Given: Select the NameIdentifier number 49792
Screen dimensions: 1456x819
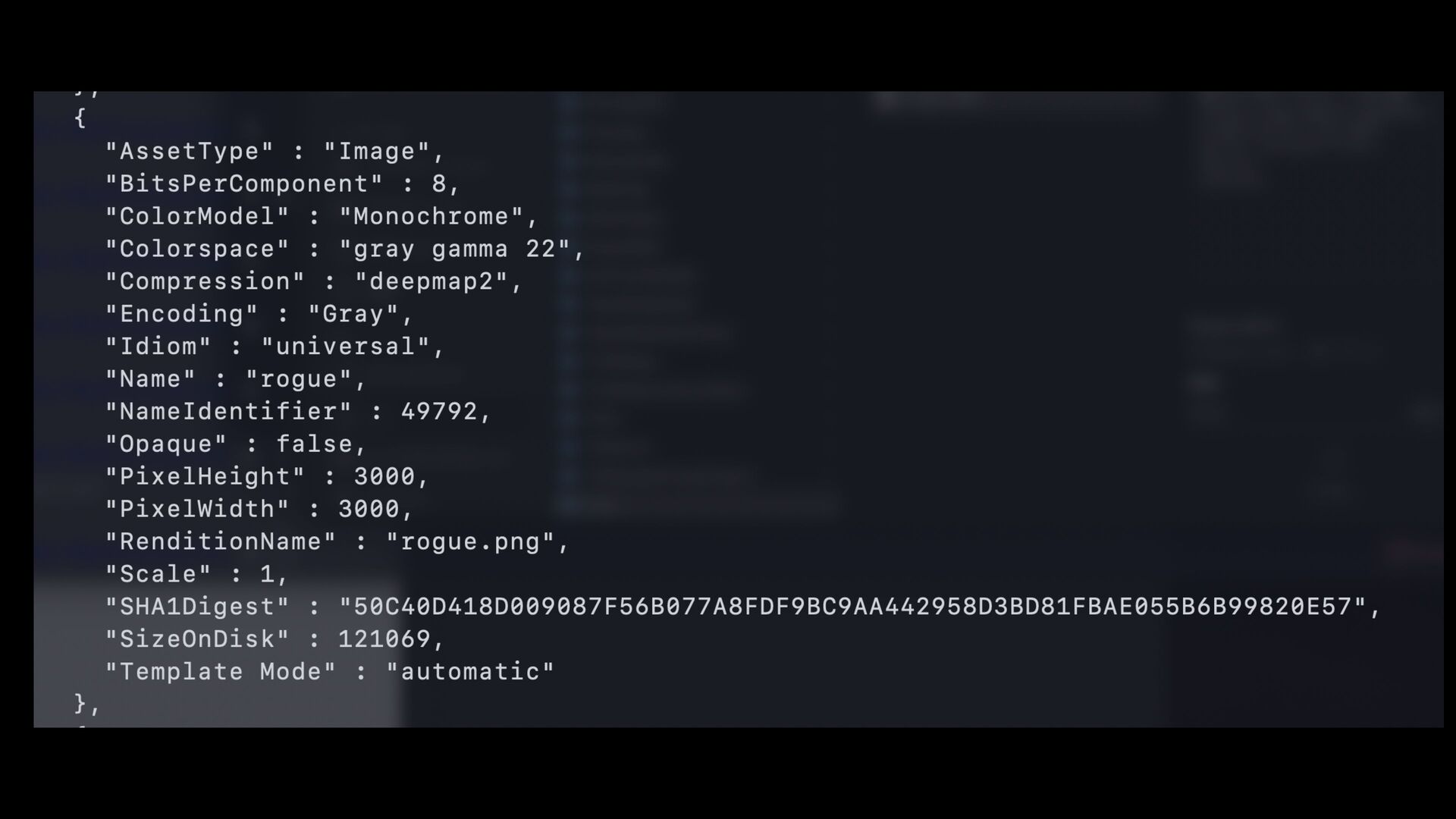Looking at the screenshot, I should coord(439,412).
